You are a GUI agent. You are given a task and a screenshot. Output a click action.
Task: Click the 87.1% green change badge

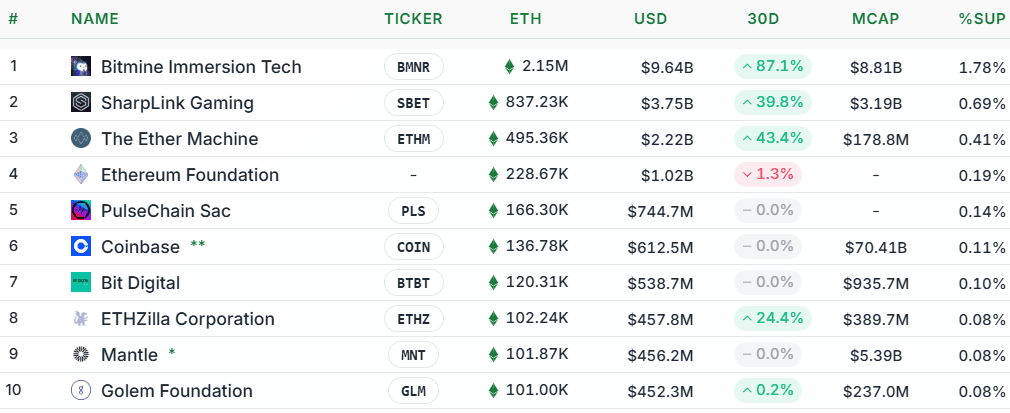[x=772, y=67]
